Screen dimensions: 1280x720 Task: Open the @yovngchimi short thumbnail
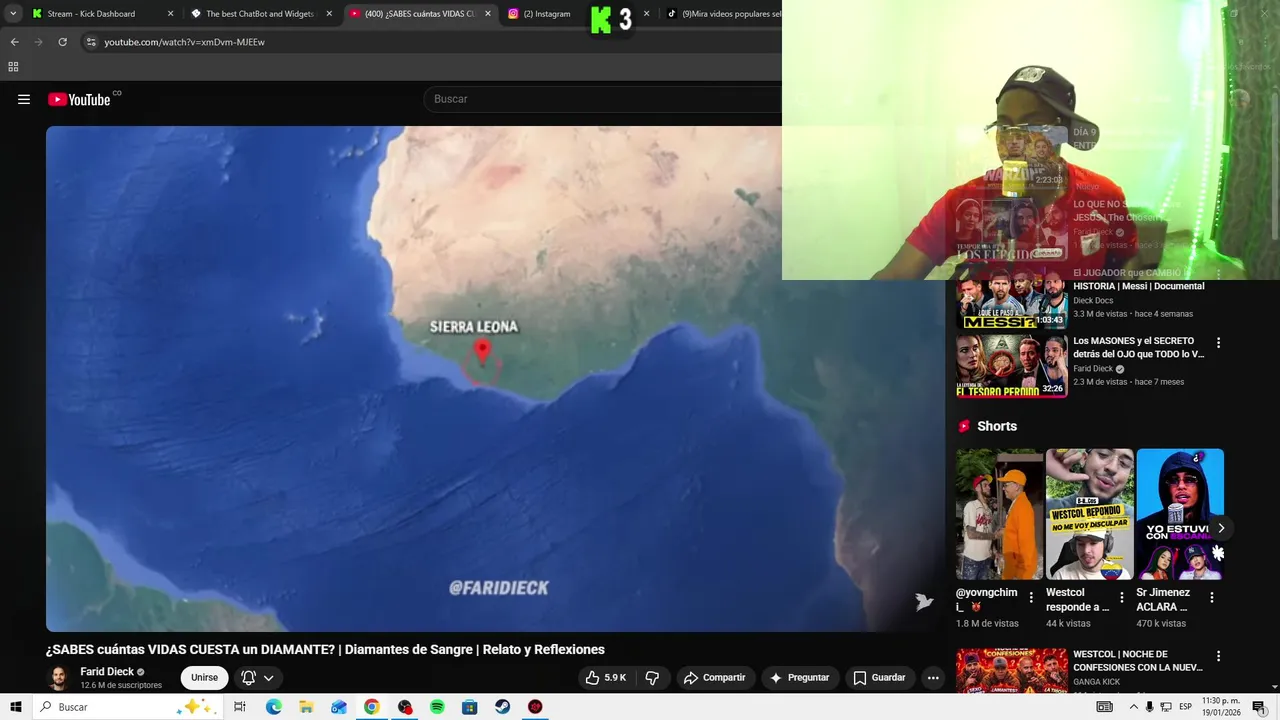[999, 514]
